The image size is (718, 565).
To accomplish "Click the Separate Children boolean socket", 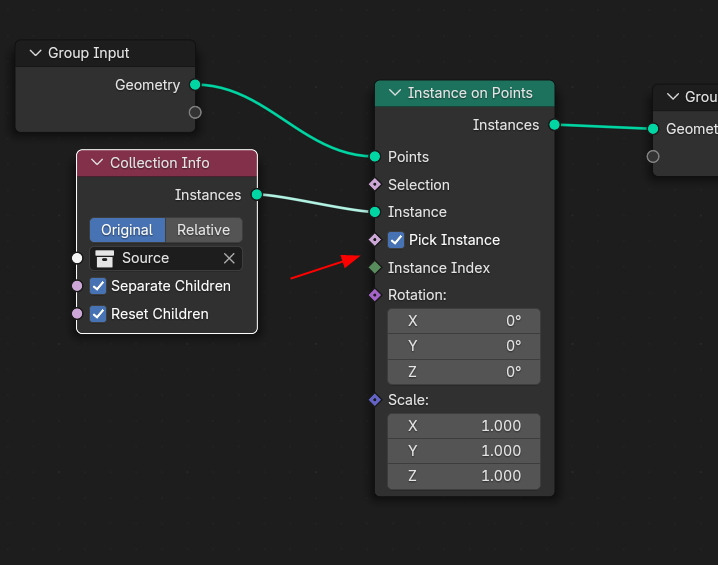I will pos(77,286).
